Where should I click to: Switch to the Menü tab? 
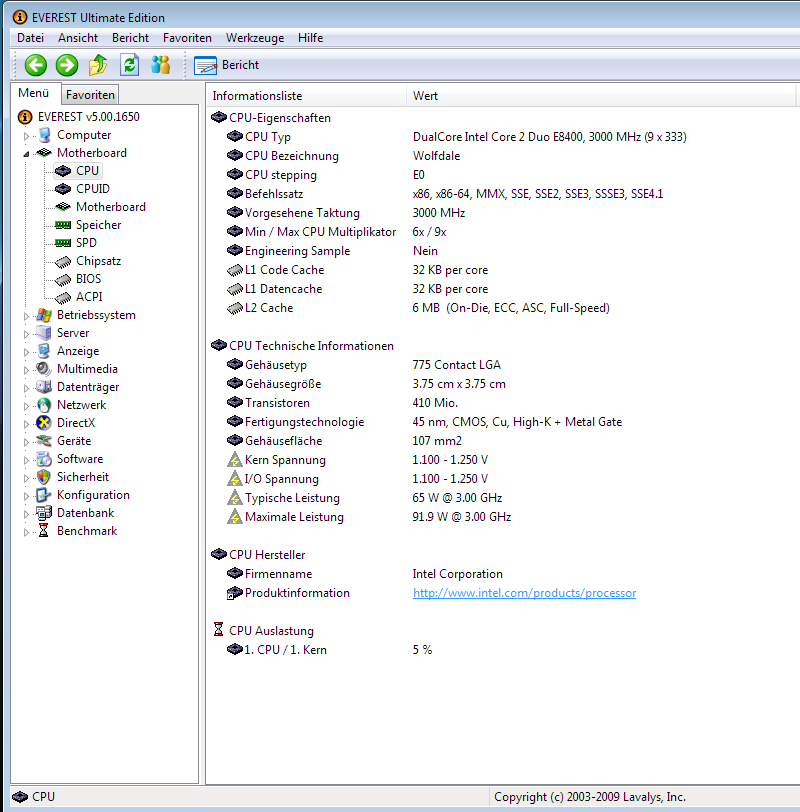coord(34,93)
